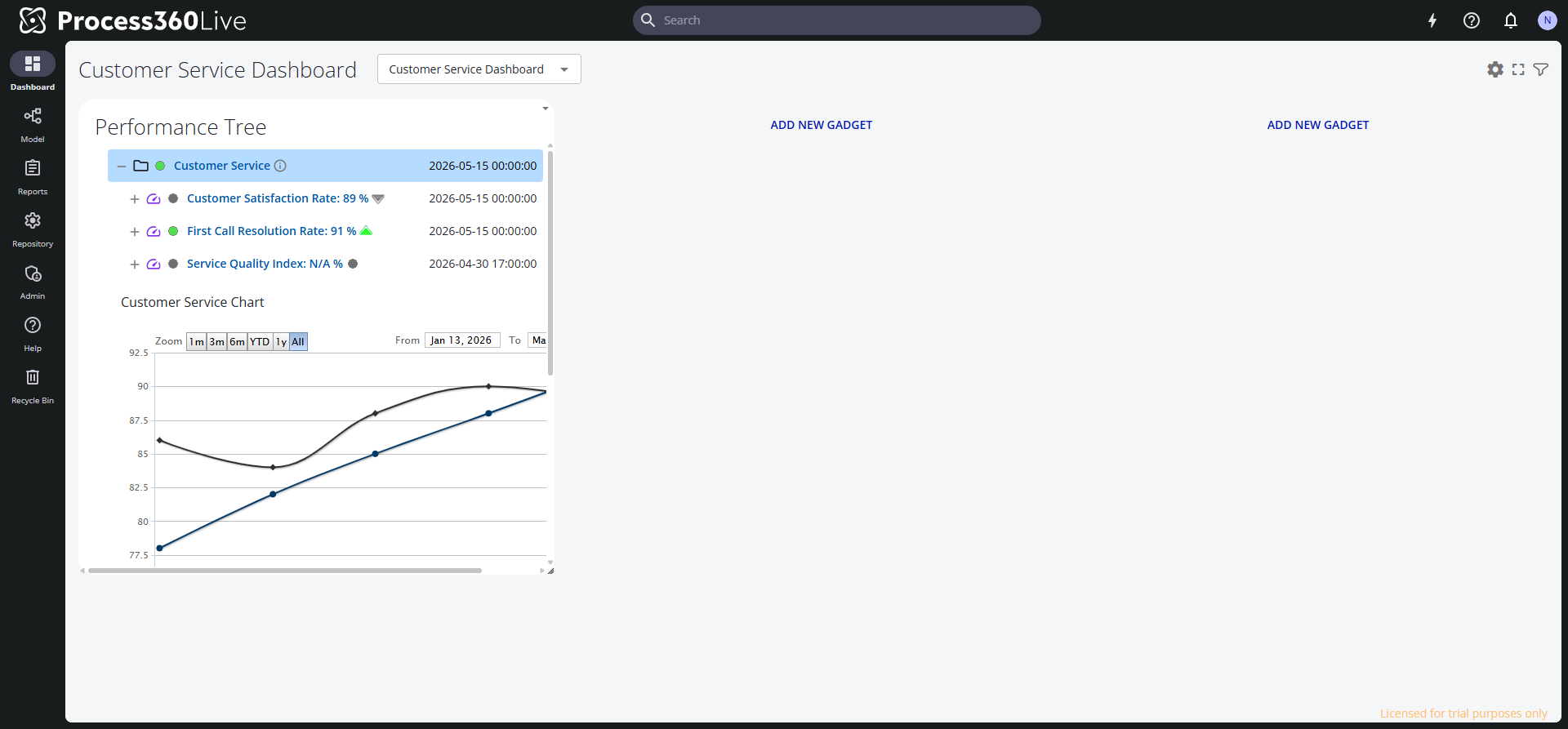Set chart zoom to All

298,341
